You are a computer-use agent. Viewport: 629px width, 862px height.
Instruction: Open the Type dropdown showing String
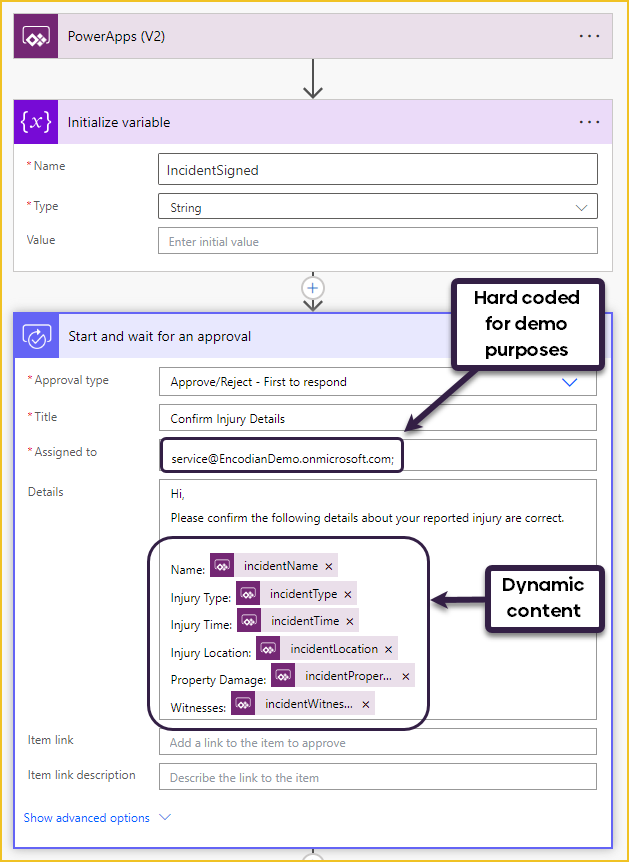(x=378, y=208)
